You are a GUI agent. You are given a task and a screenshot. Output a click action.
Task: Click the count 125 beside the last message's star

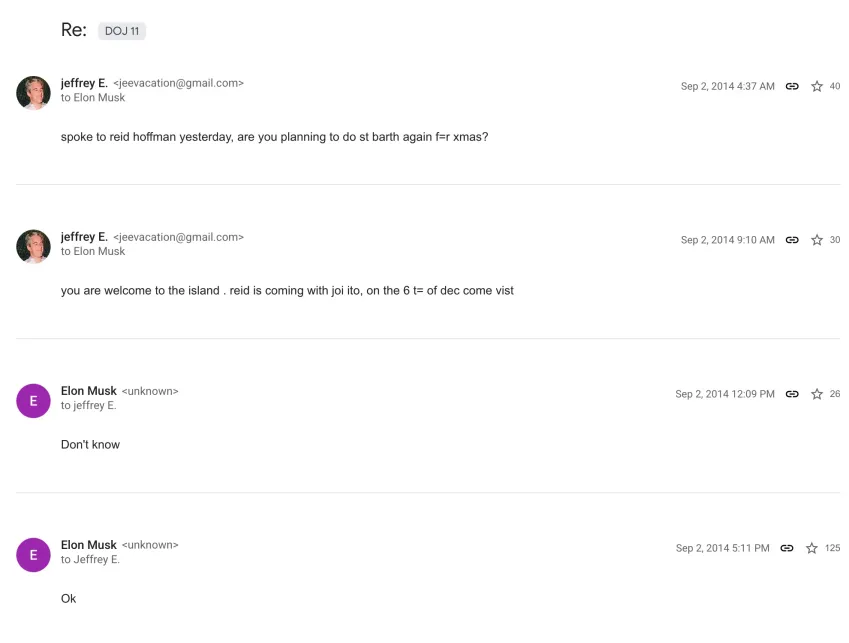(832, 548)
